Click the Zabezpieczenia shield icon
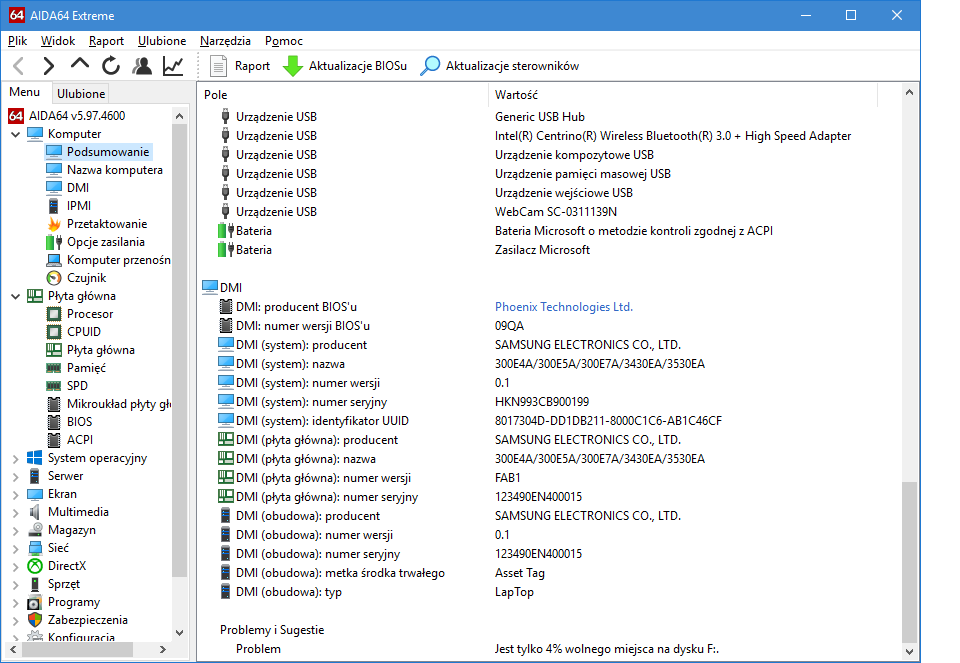 pos(35,620)
